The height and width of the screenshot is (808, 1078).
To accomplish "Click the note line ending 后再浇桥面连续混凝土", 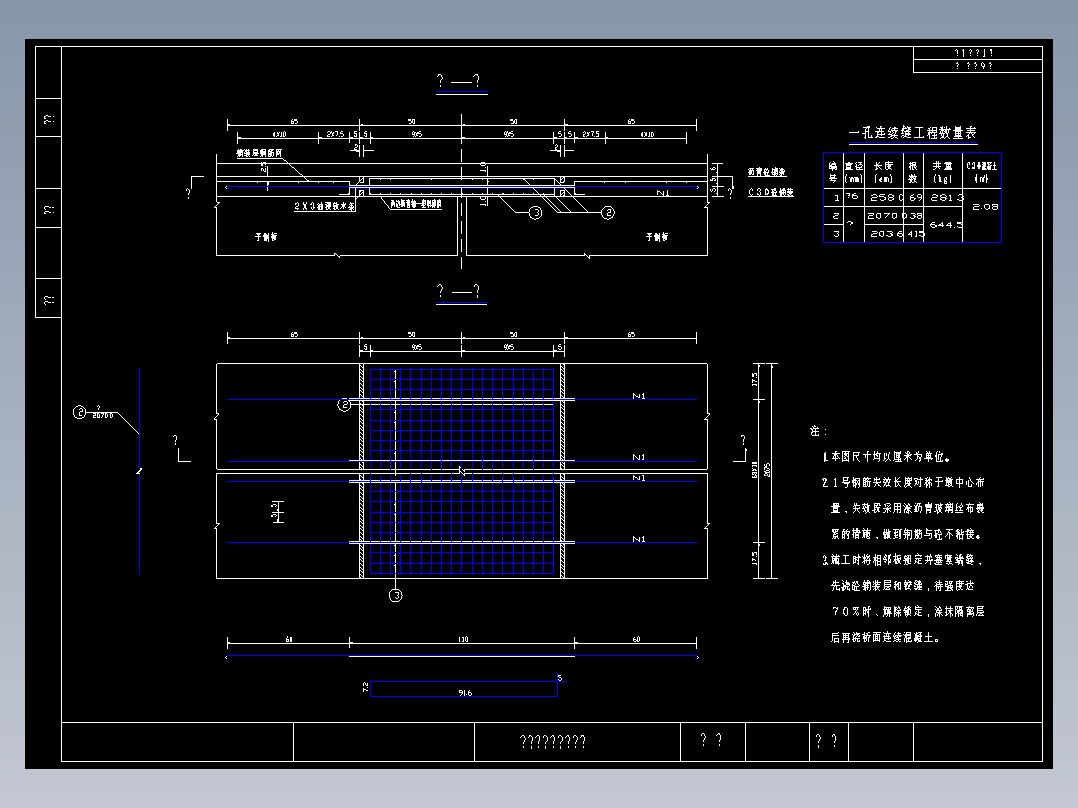I will 885,637.
